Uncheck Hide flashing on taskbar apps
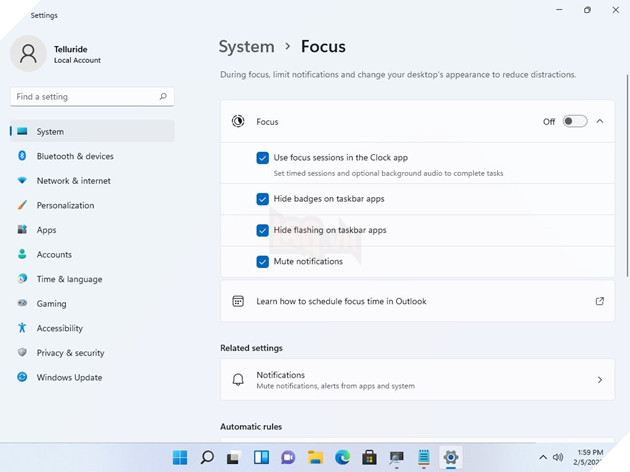This screenshot has height=472, width=630. pyautogui.click(x=262, y=230)
